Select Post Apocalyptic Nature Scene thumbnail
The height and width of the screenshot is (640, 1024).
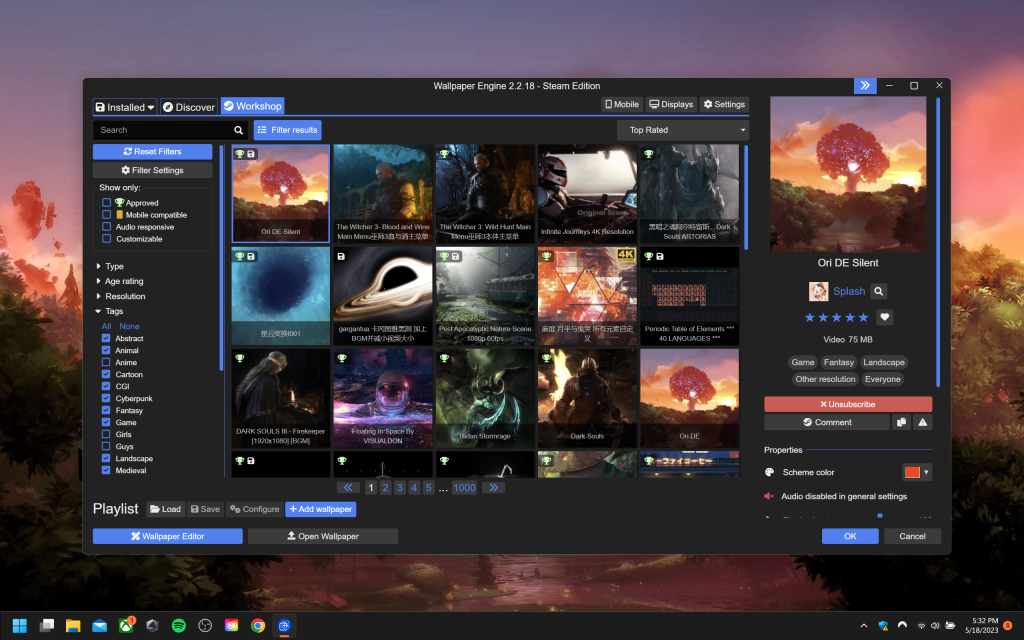pyautogui.click(x=485, y=296)
